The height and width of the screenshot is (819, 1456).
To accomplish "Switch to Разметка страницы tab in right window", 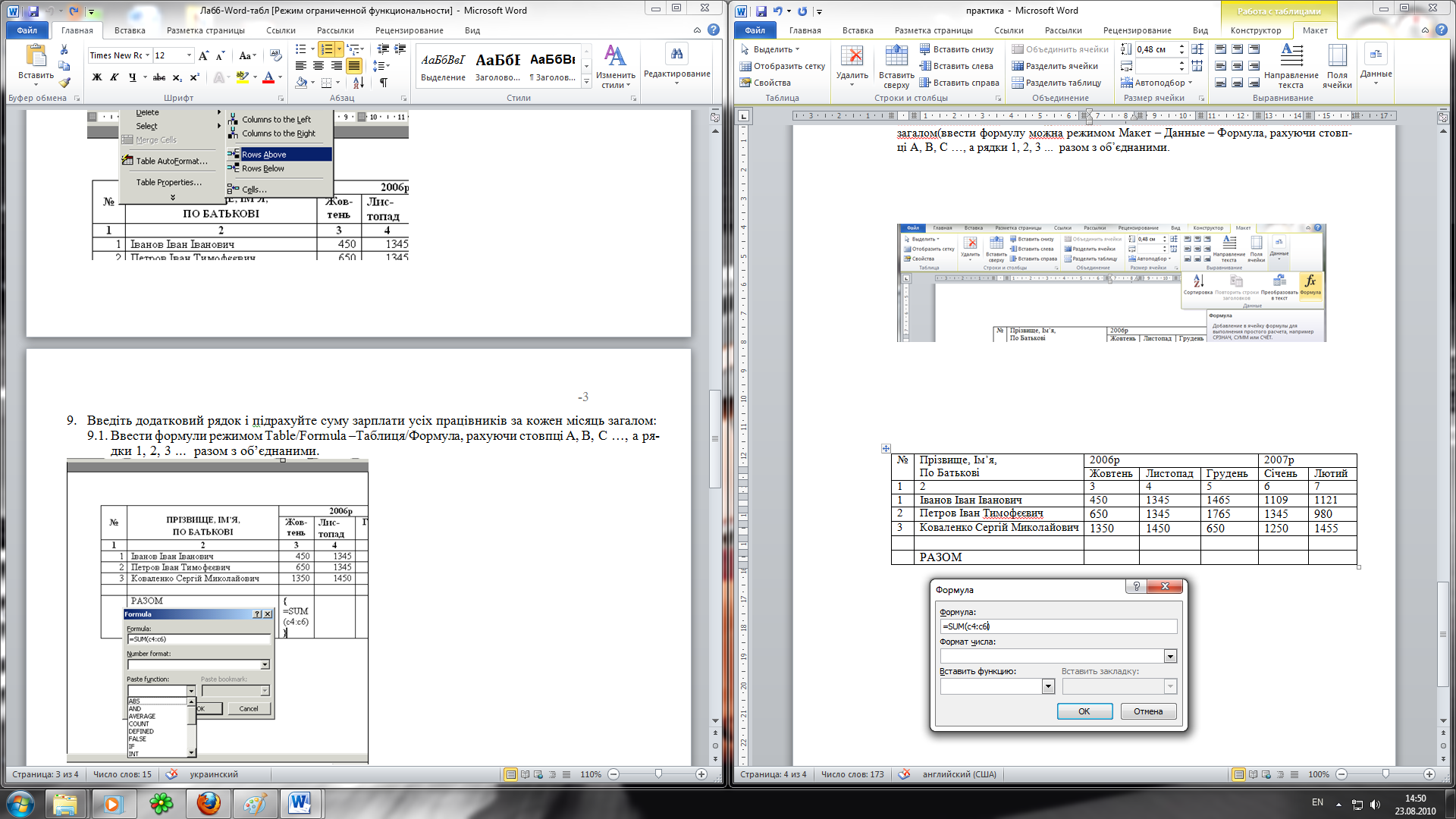I will pyautogui.click(x=934, y=30).
